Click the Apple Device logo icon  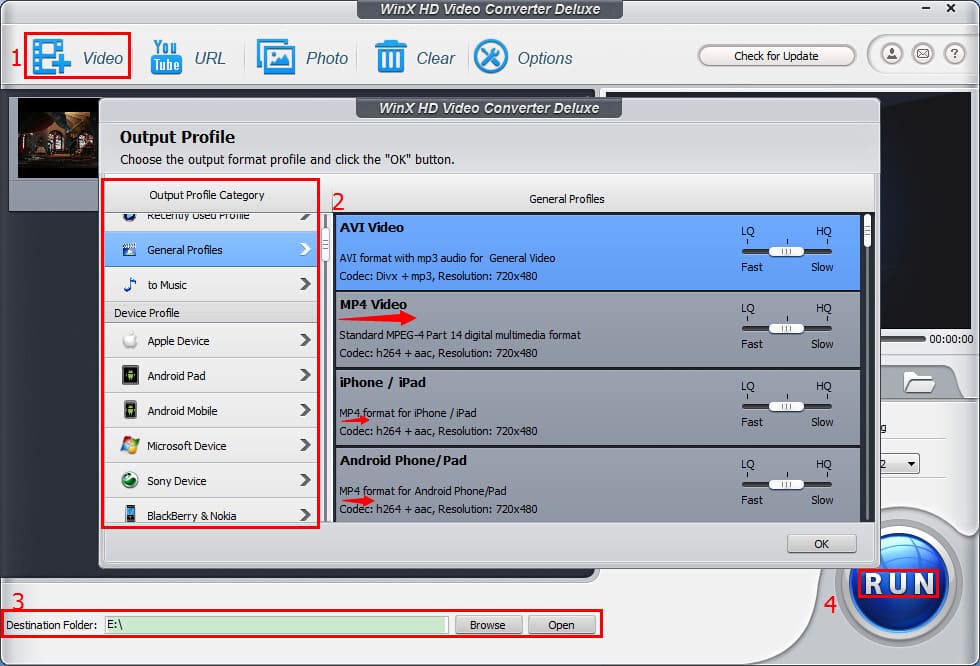tap(130, 340)
